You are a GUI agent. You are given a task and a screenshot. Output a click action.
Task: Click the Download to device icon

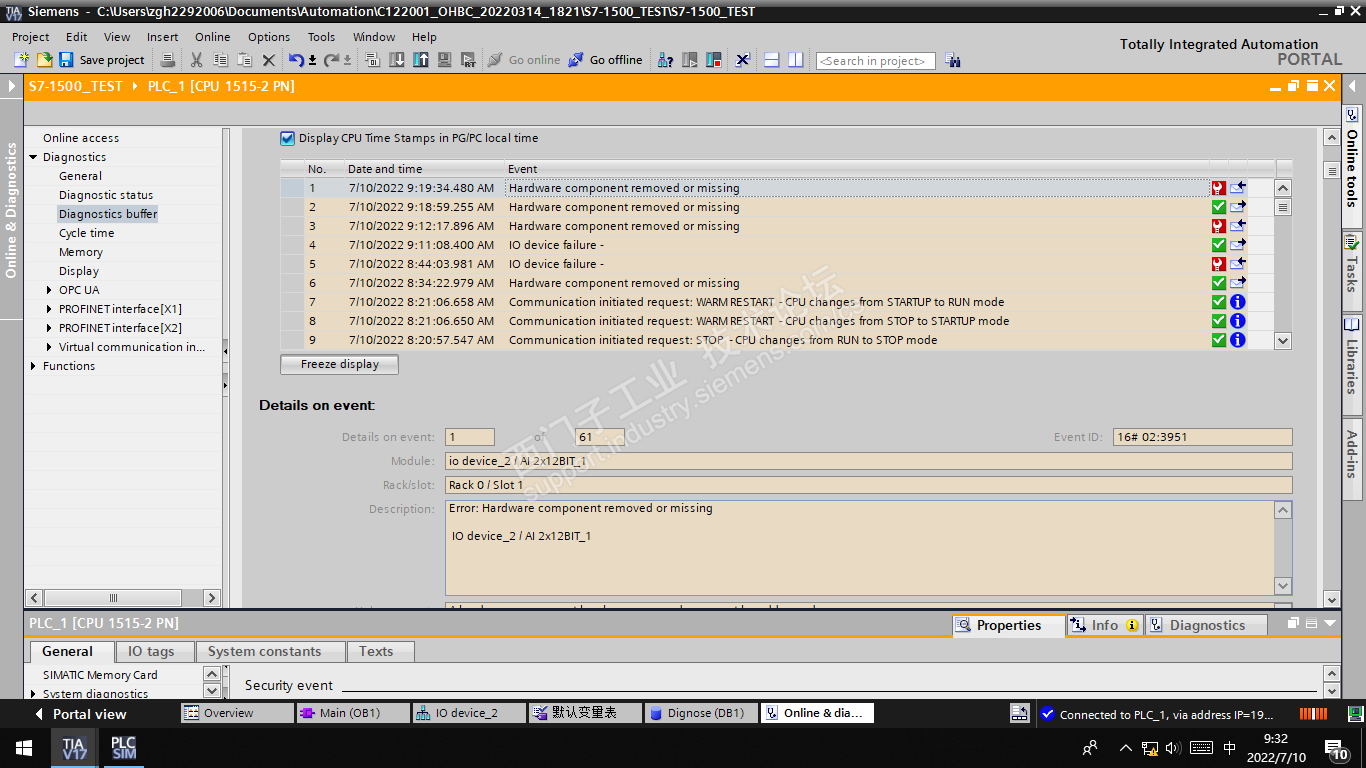pyautogui.click(x=397, y=60)
